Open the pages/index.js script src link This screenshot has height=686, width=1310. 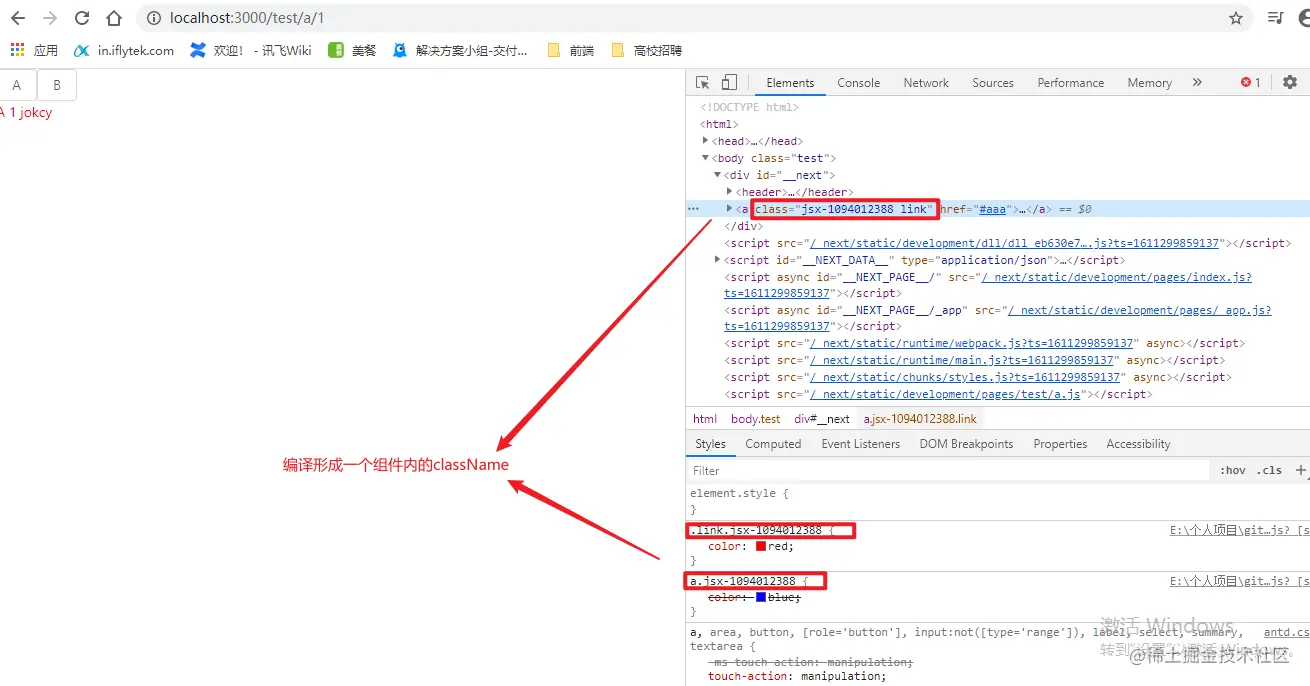[x=1116, y=277]
